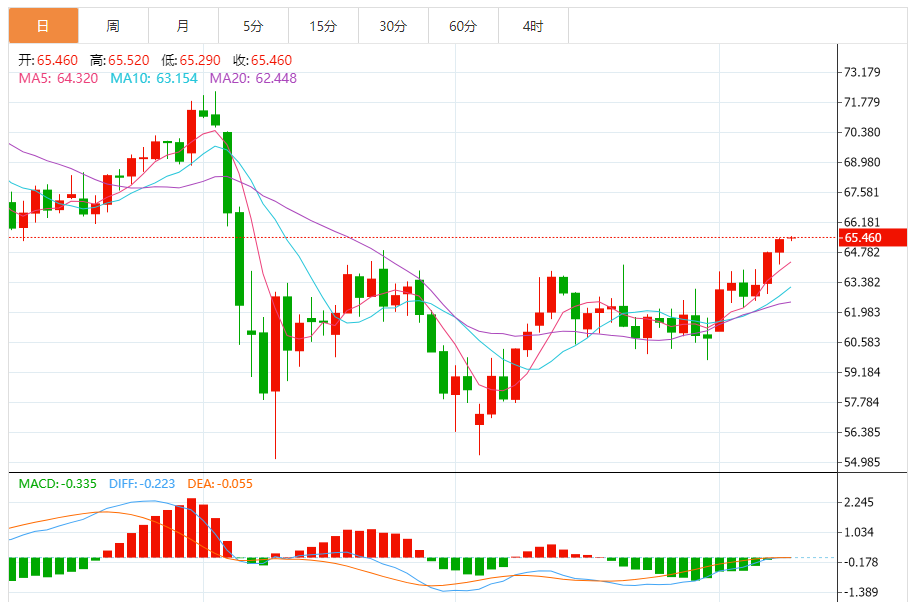Click the 60.583 price axis label
The width and height of the screenshot is (913, 602).
(862, 342)
